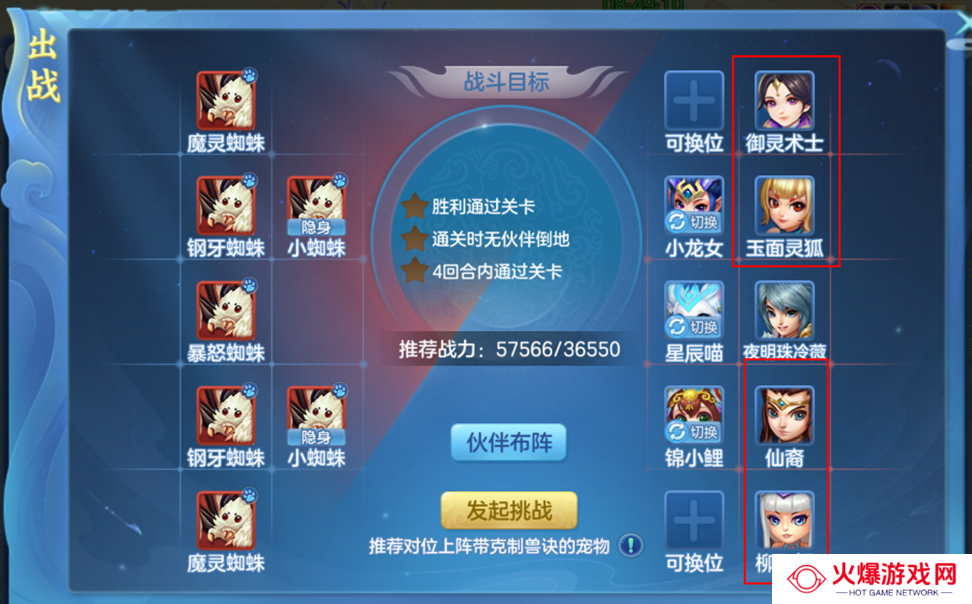Select the 玉面灵狐 partner portrait
972x604 pixels.
point(784,205)
